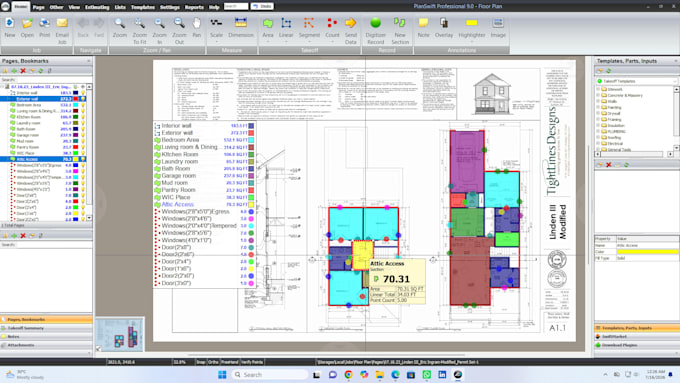Viewport: 680px width, 383px height.
Task: Switch to the Notes pane
Action: 46,337
